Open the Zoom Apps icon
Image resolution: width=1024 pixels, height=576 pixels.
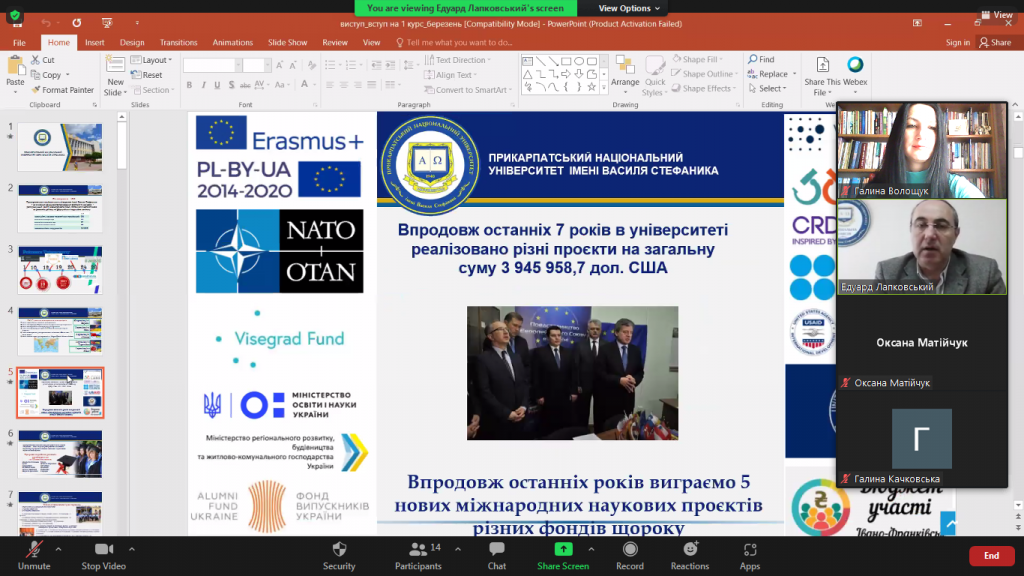pos(750,554)
